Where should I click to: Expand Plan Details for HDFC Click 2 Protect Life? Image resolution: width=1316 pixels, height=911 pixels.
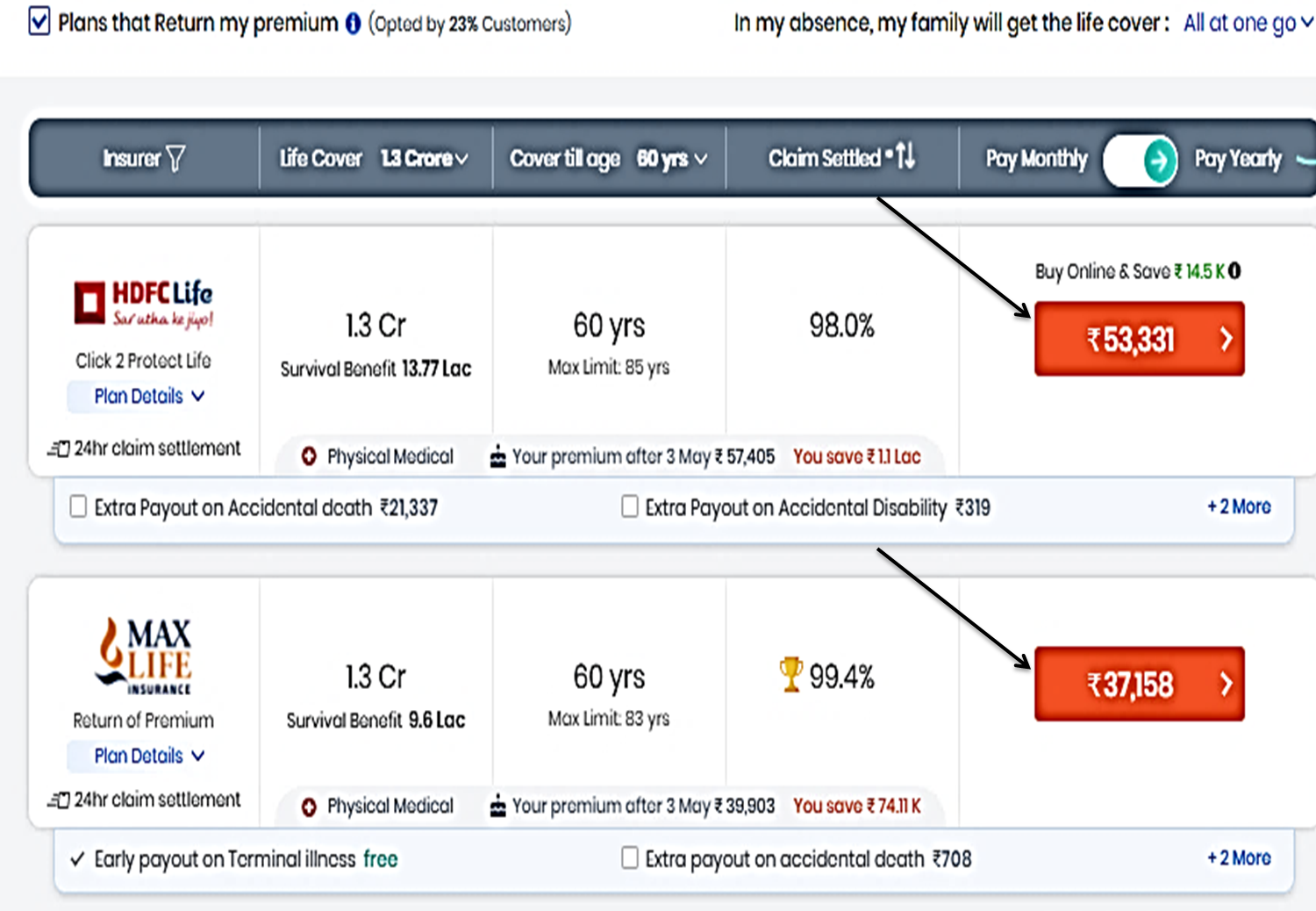tap(149, 396)
